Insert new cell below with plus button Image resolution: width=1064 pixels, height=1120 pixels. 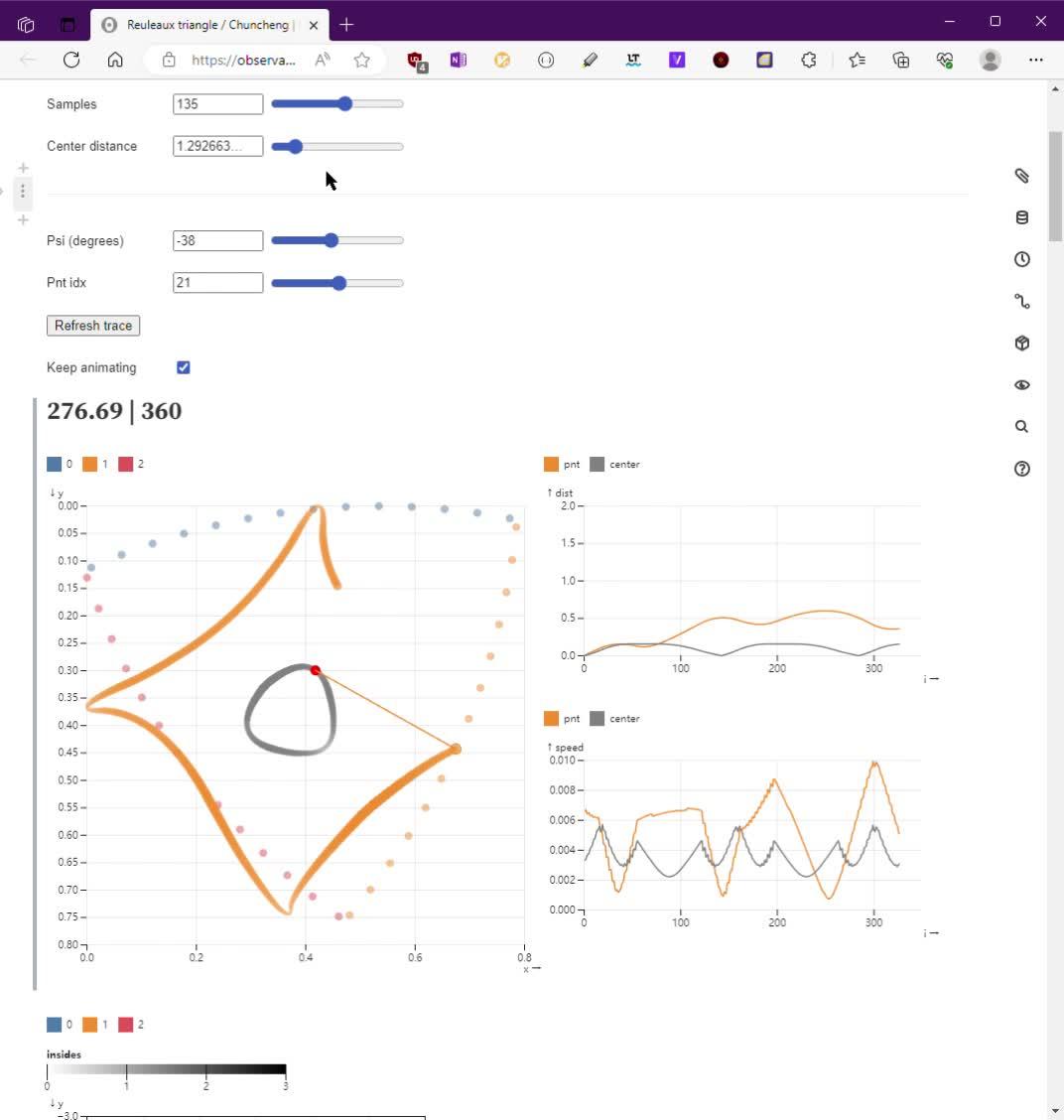pos(23,219)
